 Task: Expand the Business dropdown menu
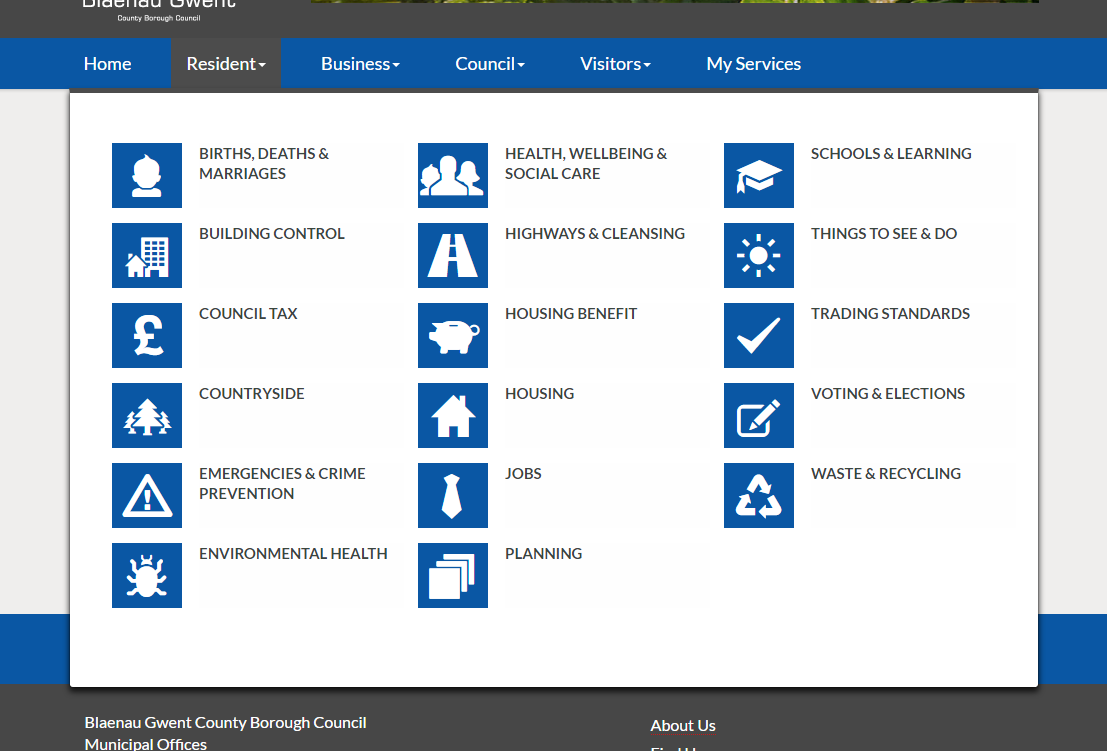[360, 64]
